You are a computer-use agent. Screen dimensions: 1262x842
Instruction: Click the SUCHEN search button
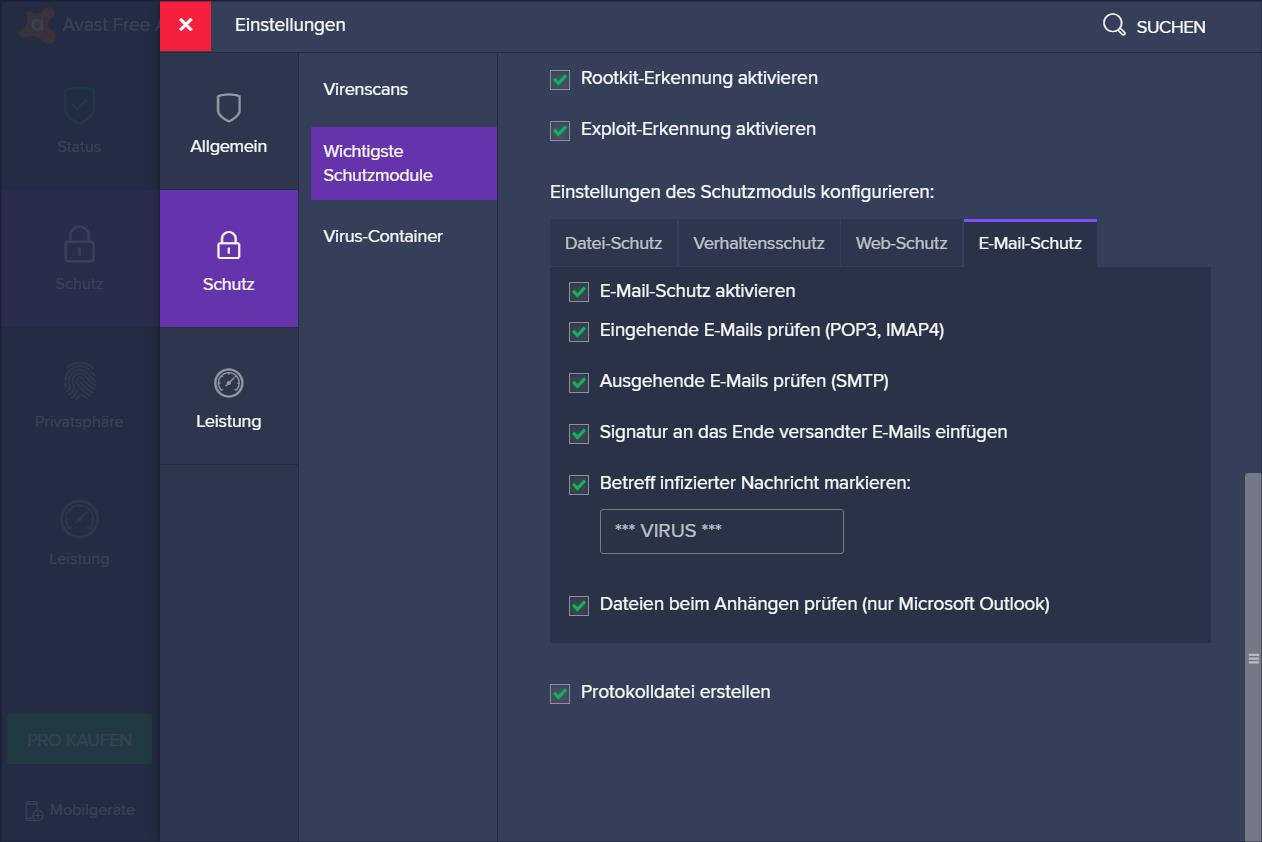(x=1154, y=26)
